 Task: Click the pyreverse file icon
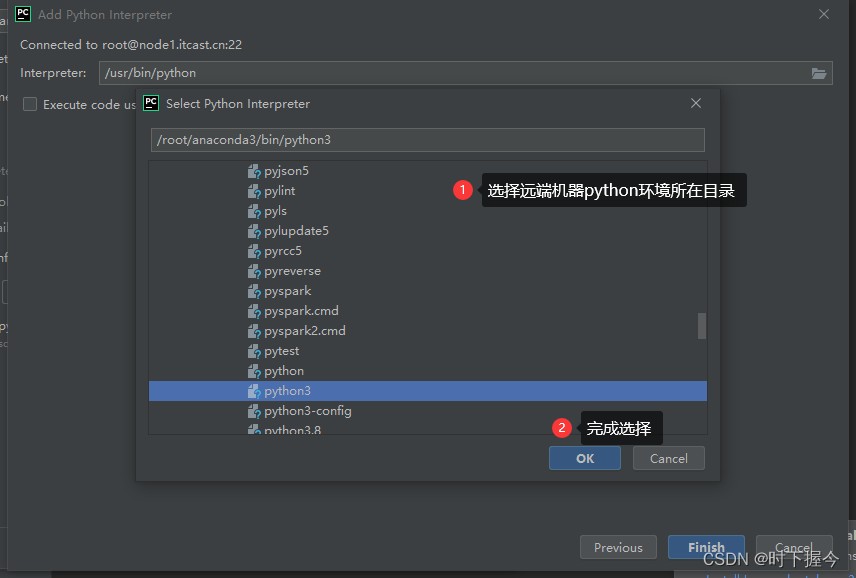click(254, 271)
